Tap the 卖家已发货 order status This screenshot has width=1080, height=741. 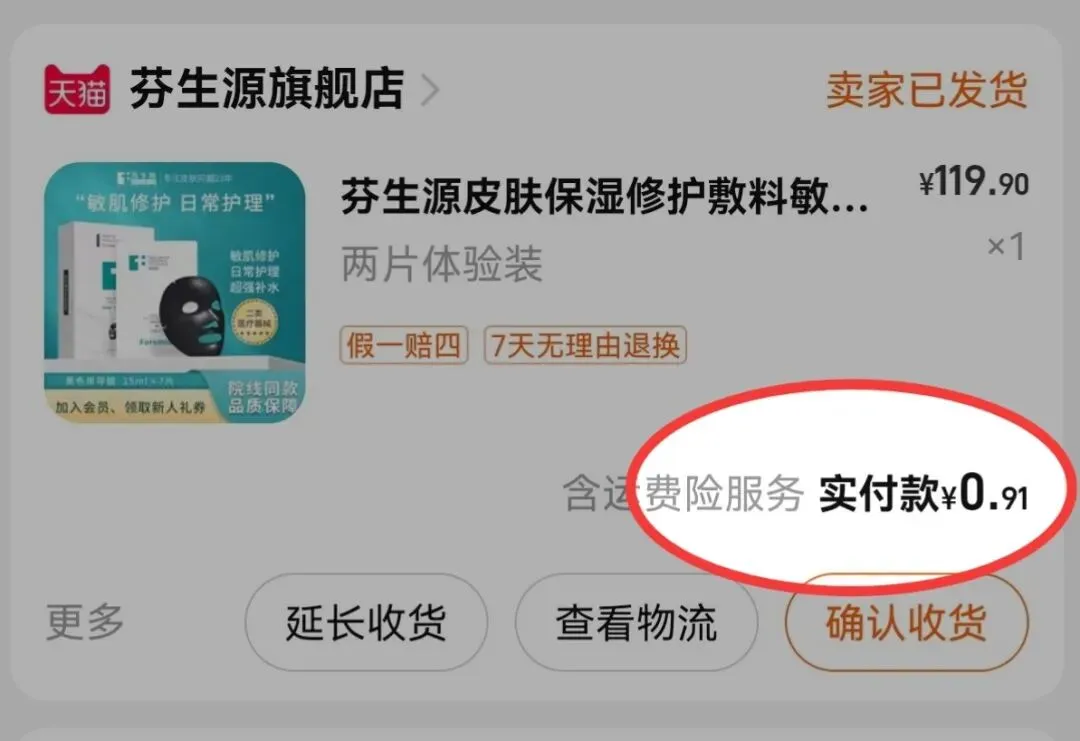click(x=926, y=90)
